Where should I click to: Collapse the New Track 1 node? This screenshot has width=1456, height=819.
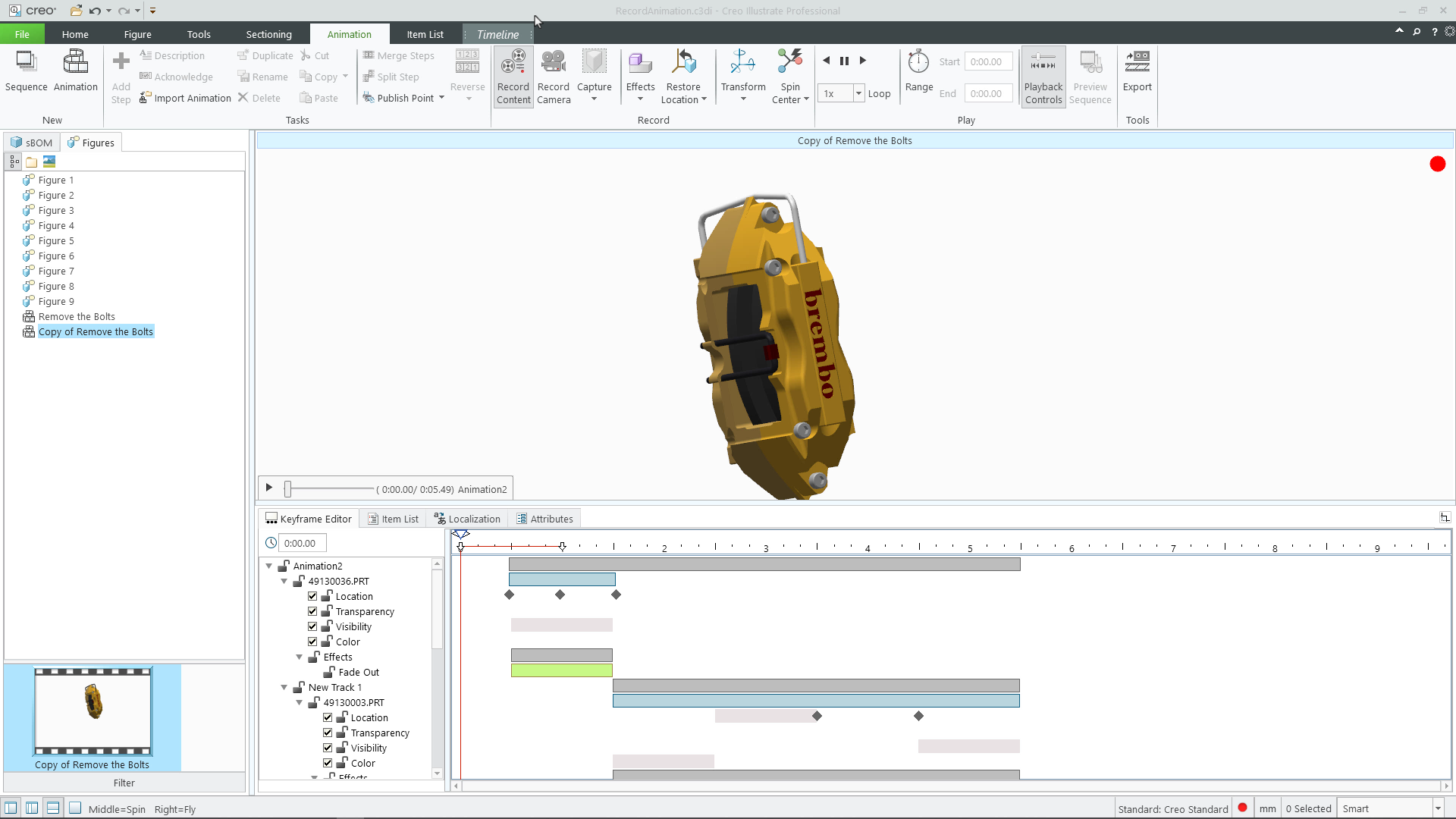coord(284,687)
